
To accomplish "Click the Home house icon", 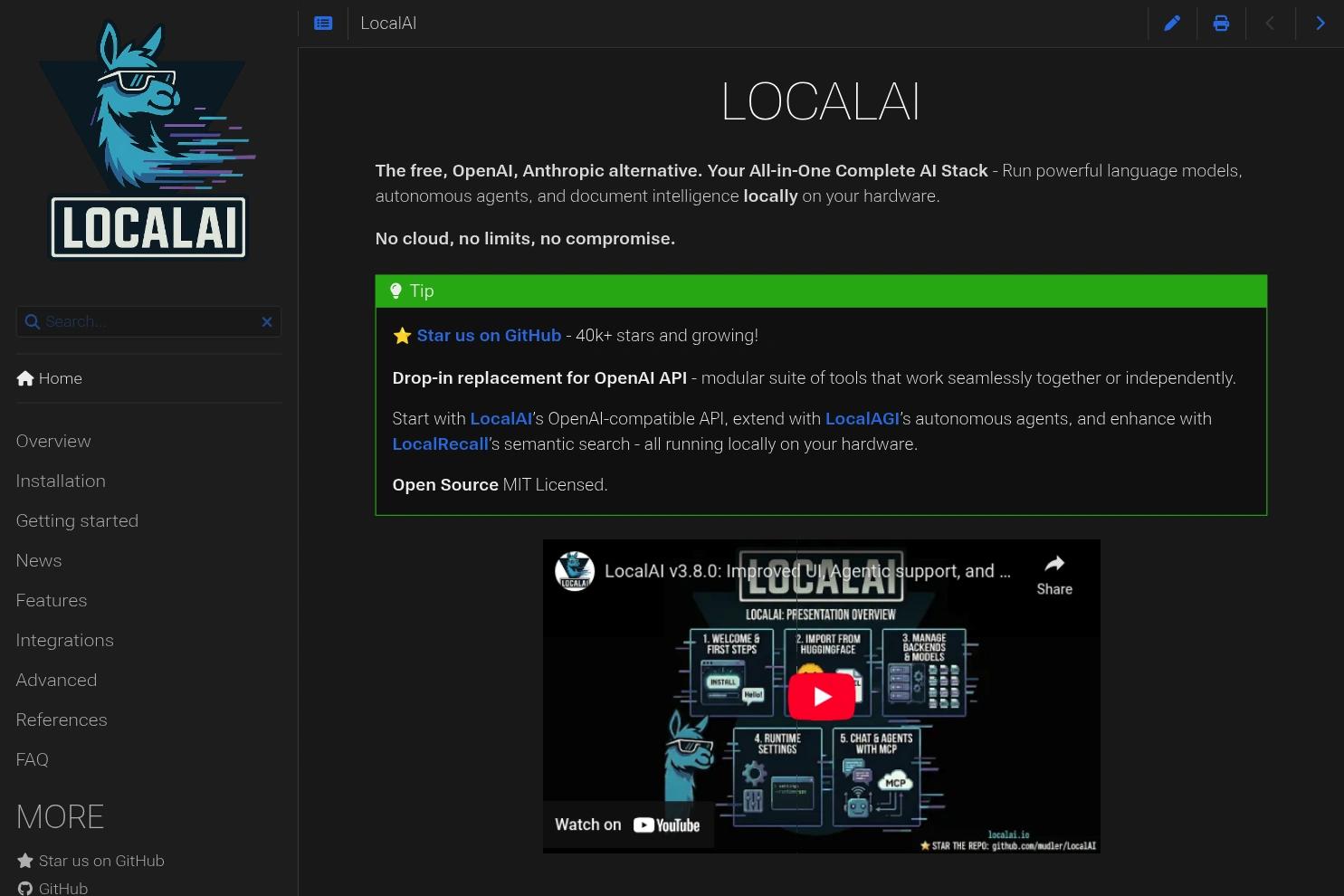I will [x=25, y=378].
